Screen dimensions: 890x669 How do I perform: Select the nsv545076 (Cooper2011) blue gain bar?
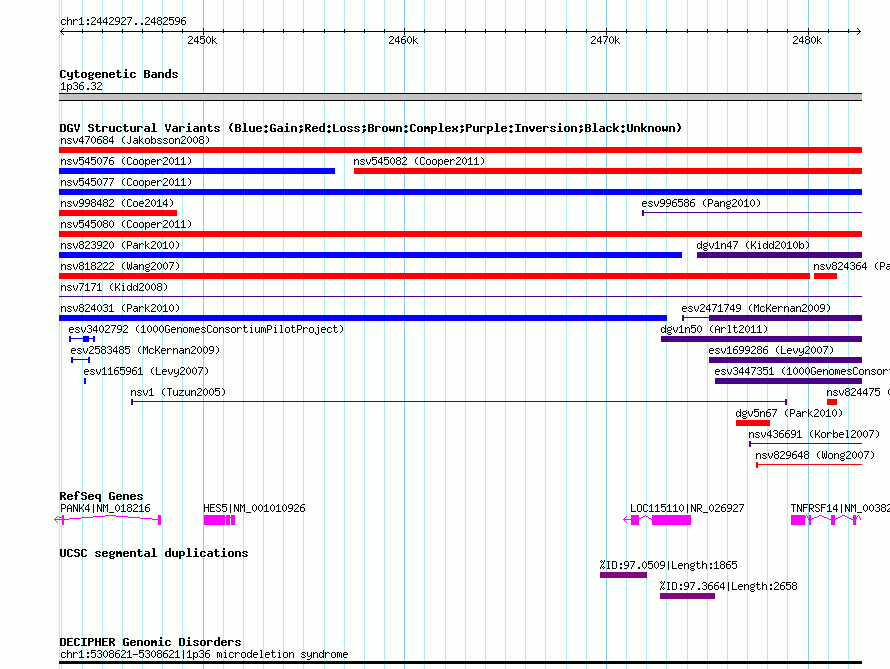(x=197, y=171)
